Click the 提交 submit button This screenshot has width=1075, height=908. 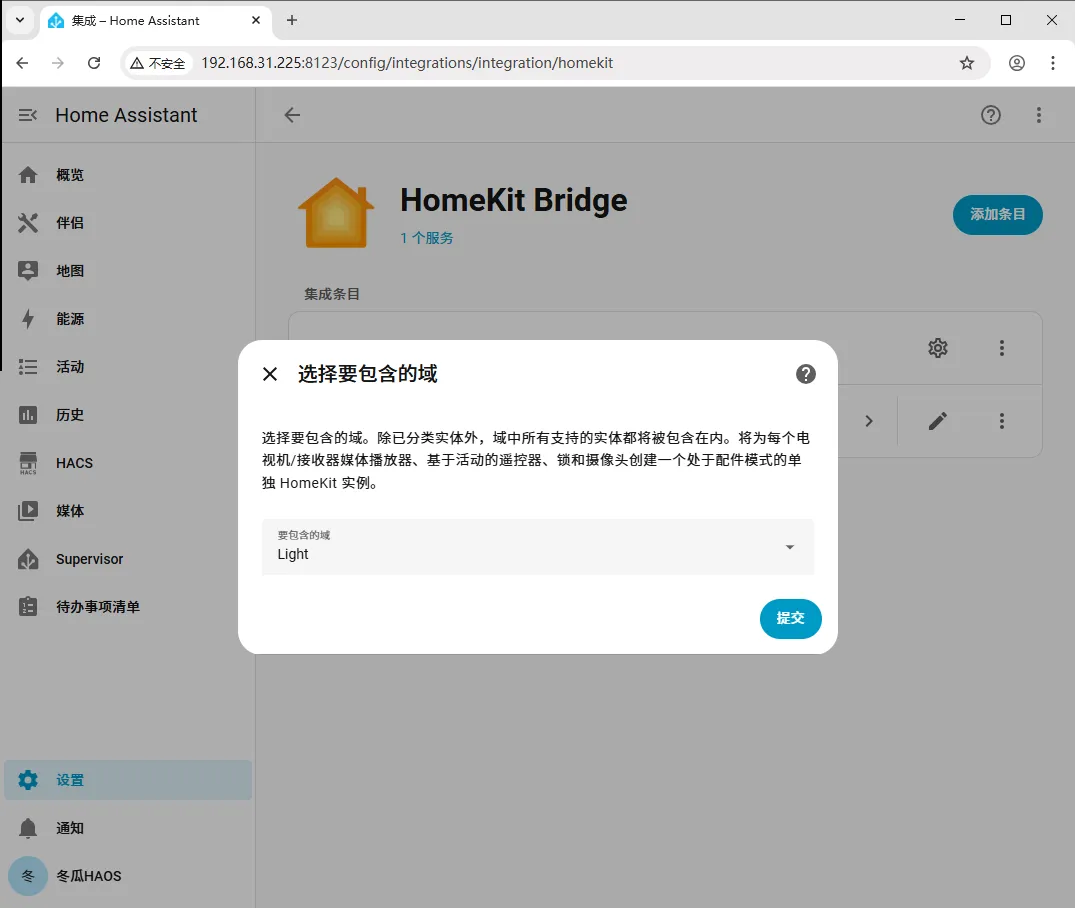pos(790,619)
